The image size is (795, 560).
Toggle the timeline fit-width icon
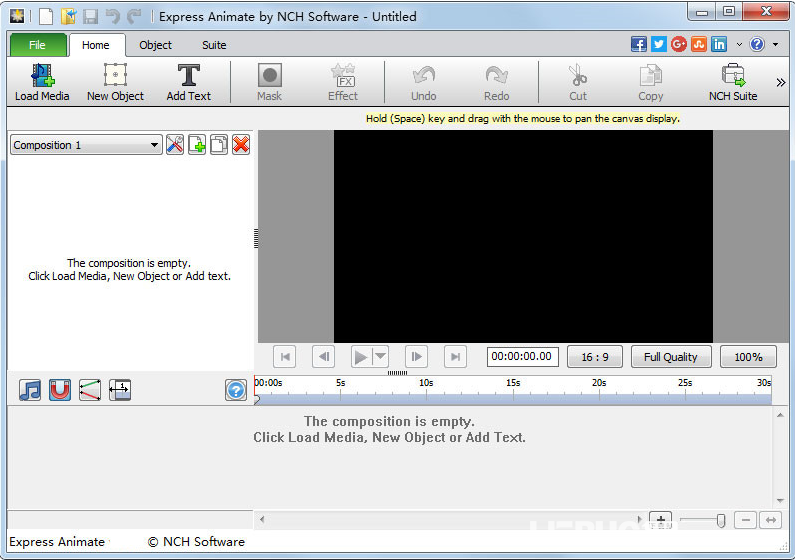tap(120, 390)
